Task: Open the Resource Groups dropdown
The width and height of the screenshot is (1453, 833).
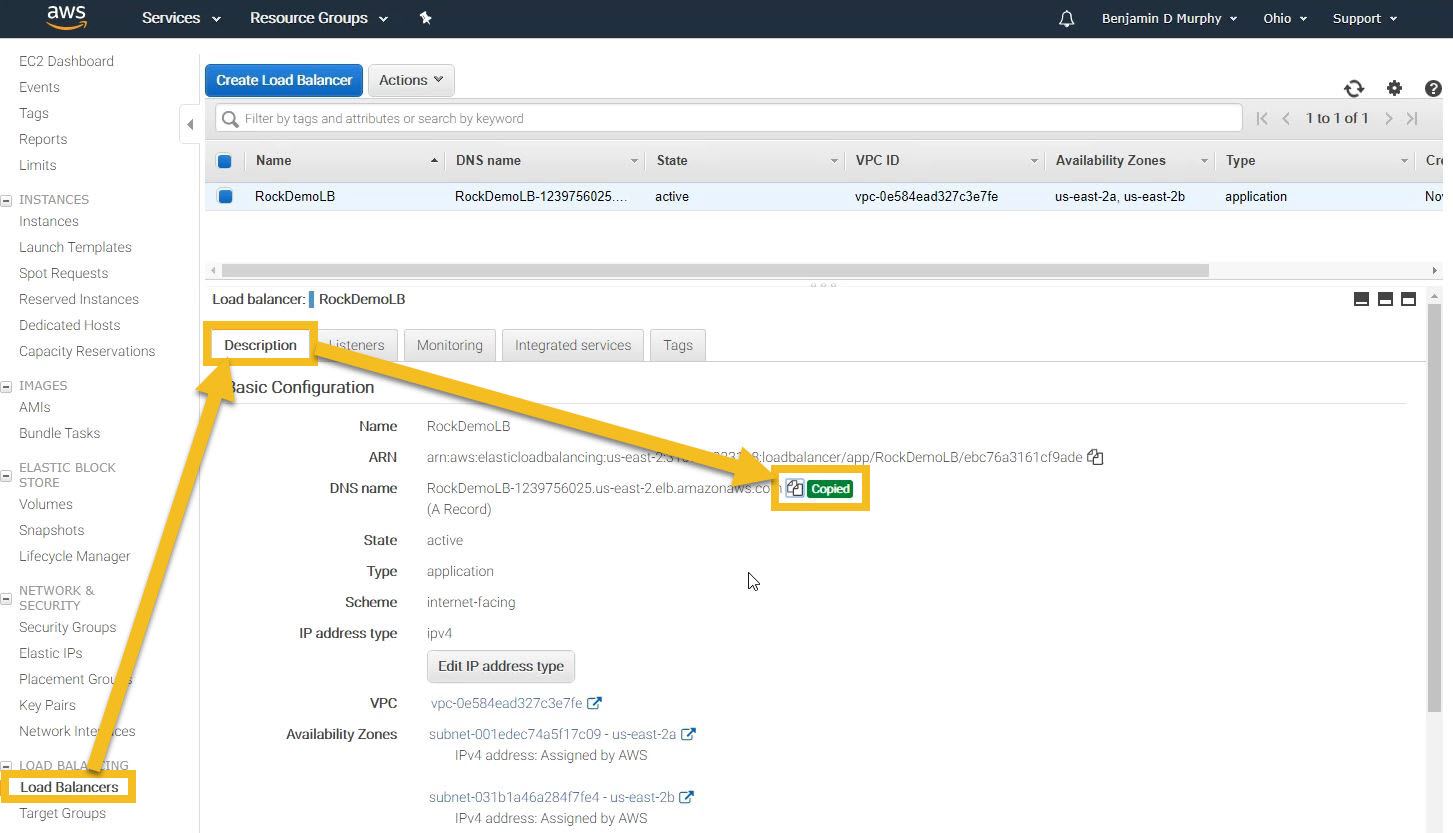Action: (319, 18)
